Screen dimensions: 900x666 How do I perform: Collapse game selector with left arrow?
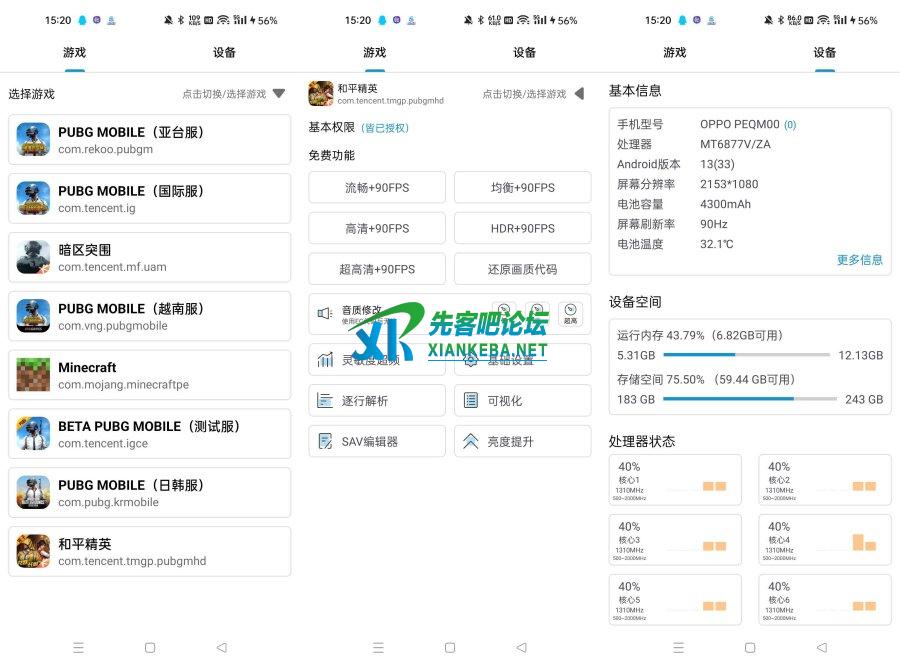tap(578, 94)
